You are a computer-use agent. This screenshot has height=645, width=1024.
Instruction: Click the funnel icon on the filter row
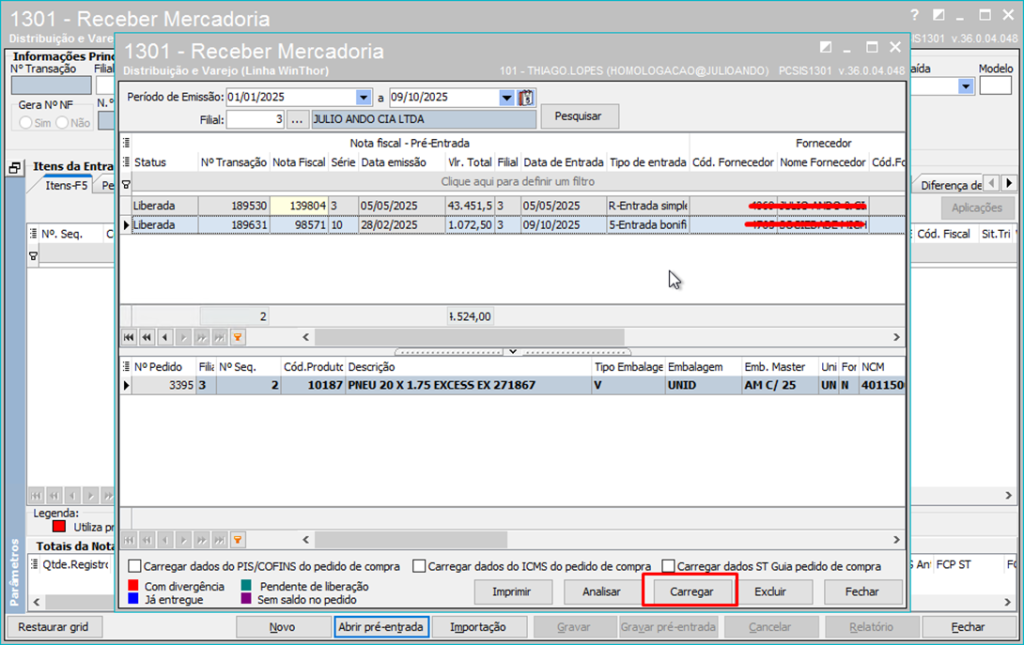pos(126,183)
